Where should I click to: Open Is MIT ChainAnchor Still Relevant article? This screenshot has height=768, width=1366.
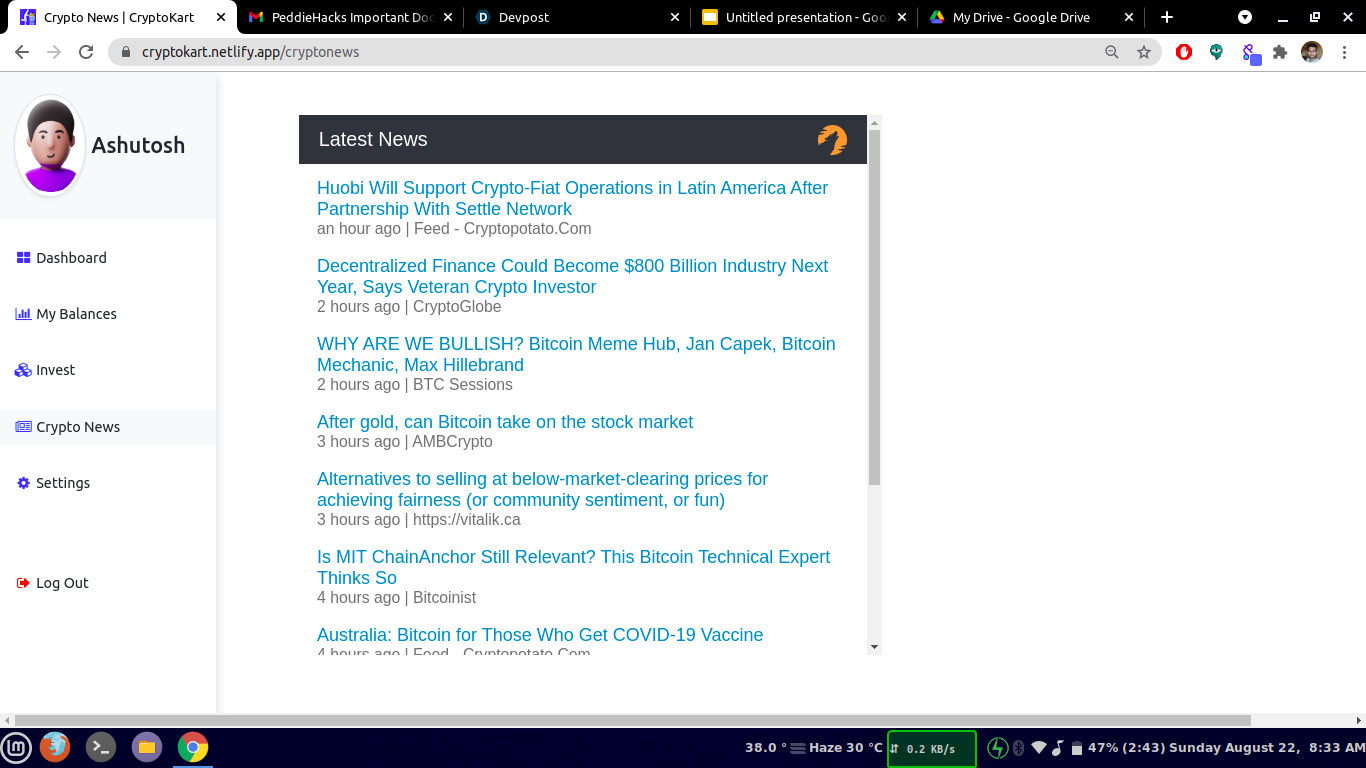pos(573,567)
